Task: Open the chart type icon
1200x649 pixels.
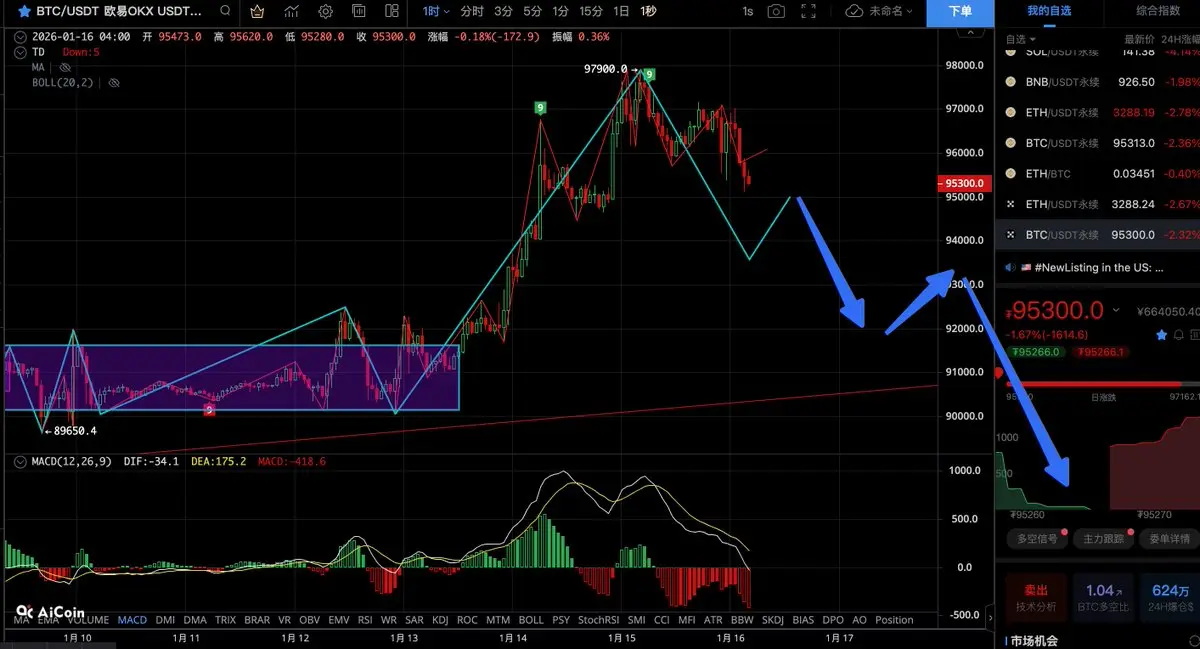Action: click(292, 12)
